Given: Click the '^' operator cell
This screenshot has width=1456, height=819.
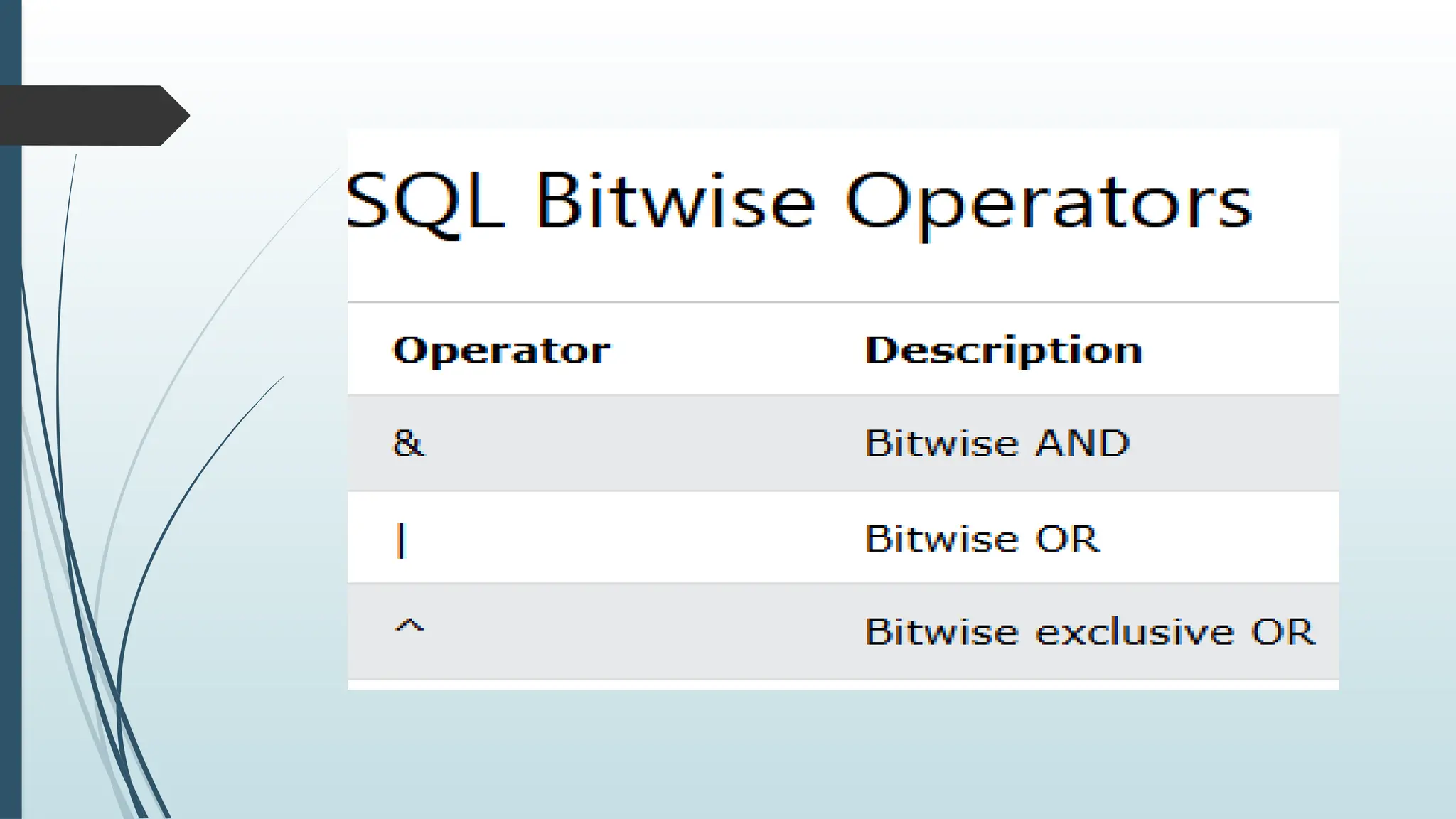Looking at the screenshot, I should tap(409, 626).
